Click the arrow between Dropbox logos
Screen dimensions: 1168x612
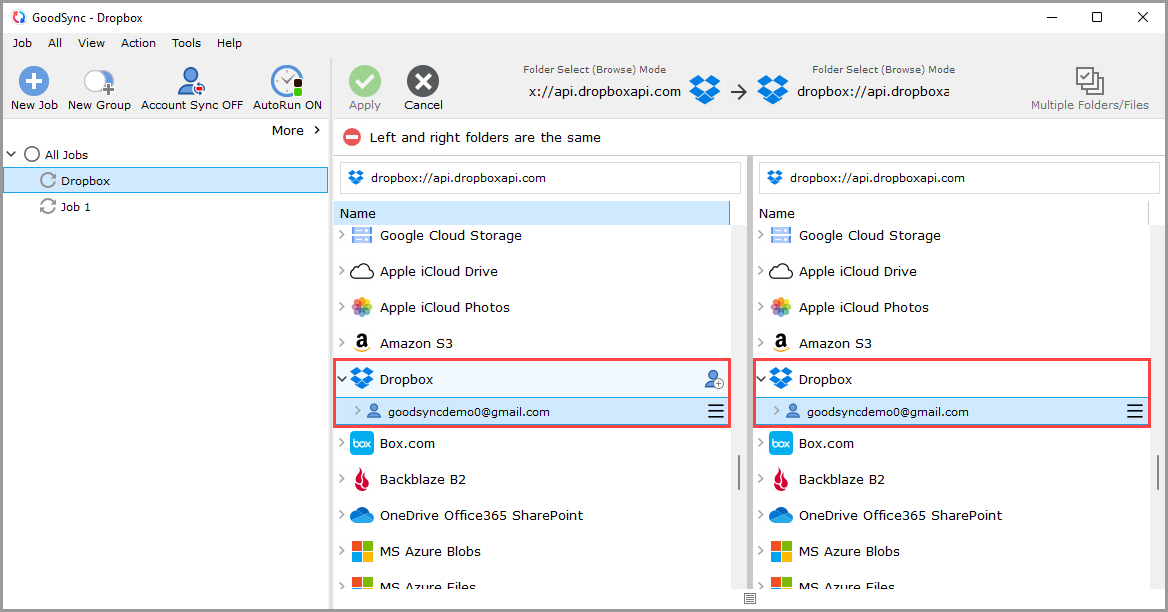click(x=738, y=92)
